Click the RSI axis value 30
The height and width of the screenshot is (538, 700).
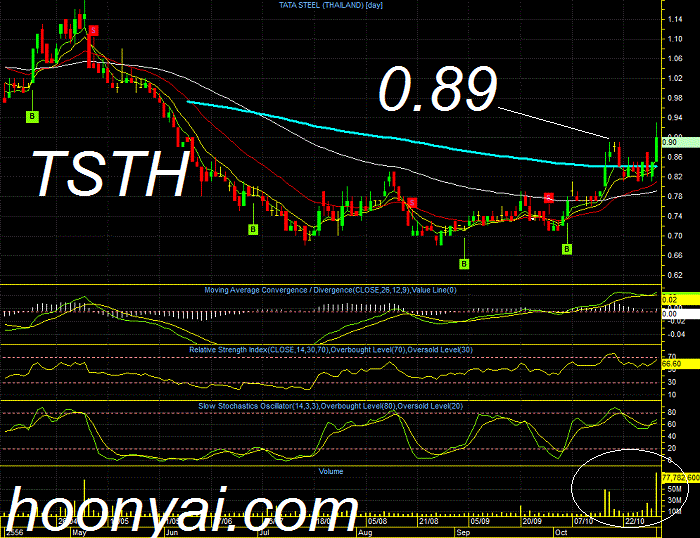(672, 383)
